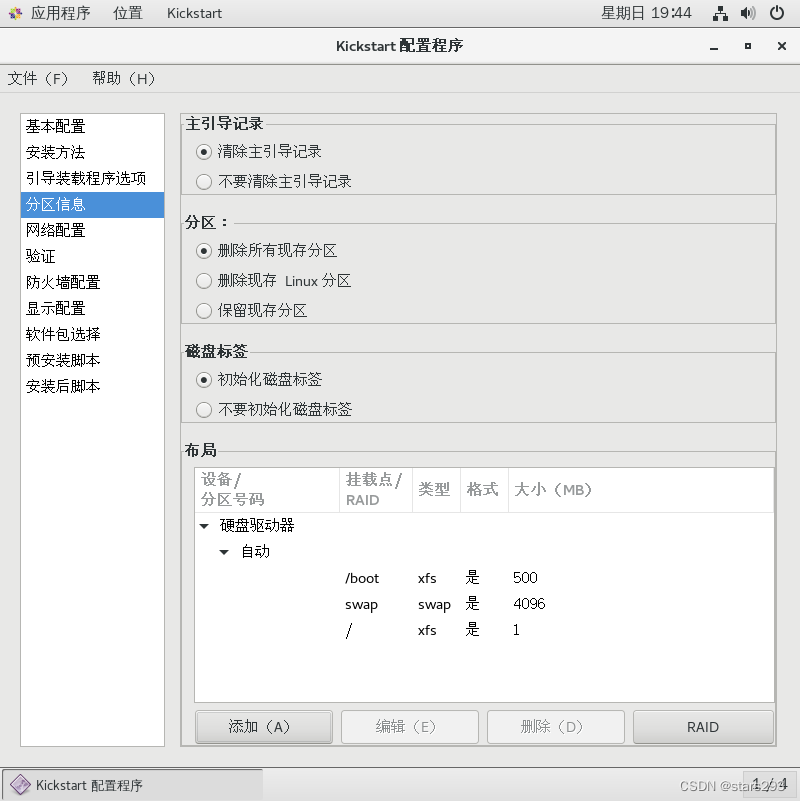The image size is (800, 801).
Task: Select 不要清除主引导记录 radio button
Action: [204, 182]
